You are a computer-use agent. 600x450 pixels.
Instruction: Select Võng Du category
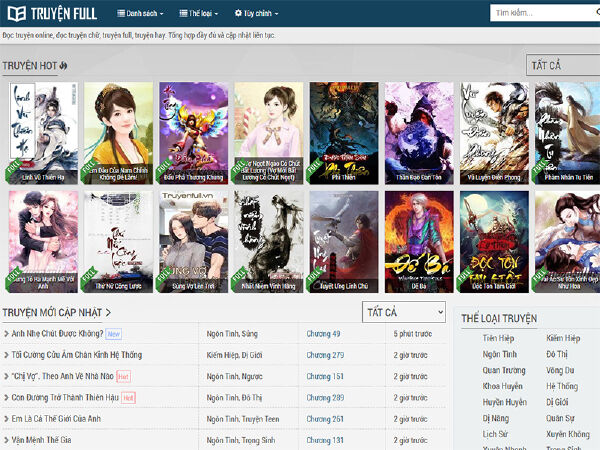(x=560, y=370)
